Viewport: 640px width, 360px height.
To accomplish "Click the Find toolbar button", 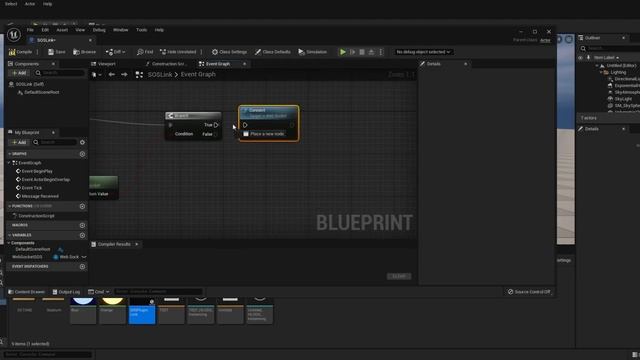I will pyautogui.click(x=145, y=52).
